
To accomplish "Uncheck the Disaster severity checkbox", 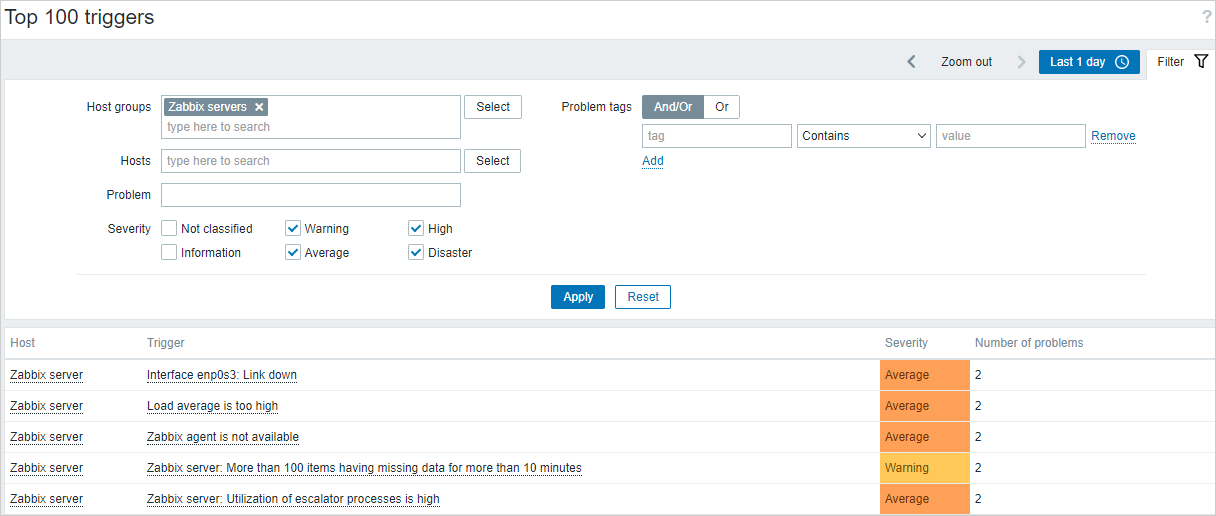I will pyautogui.click(x=416, y=252).
